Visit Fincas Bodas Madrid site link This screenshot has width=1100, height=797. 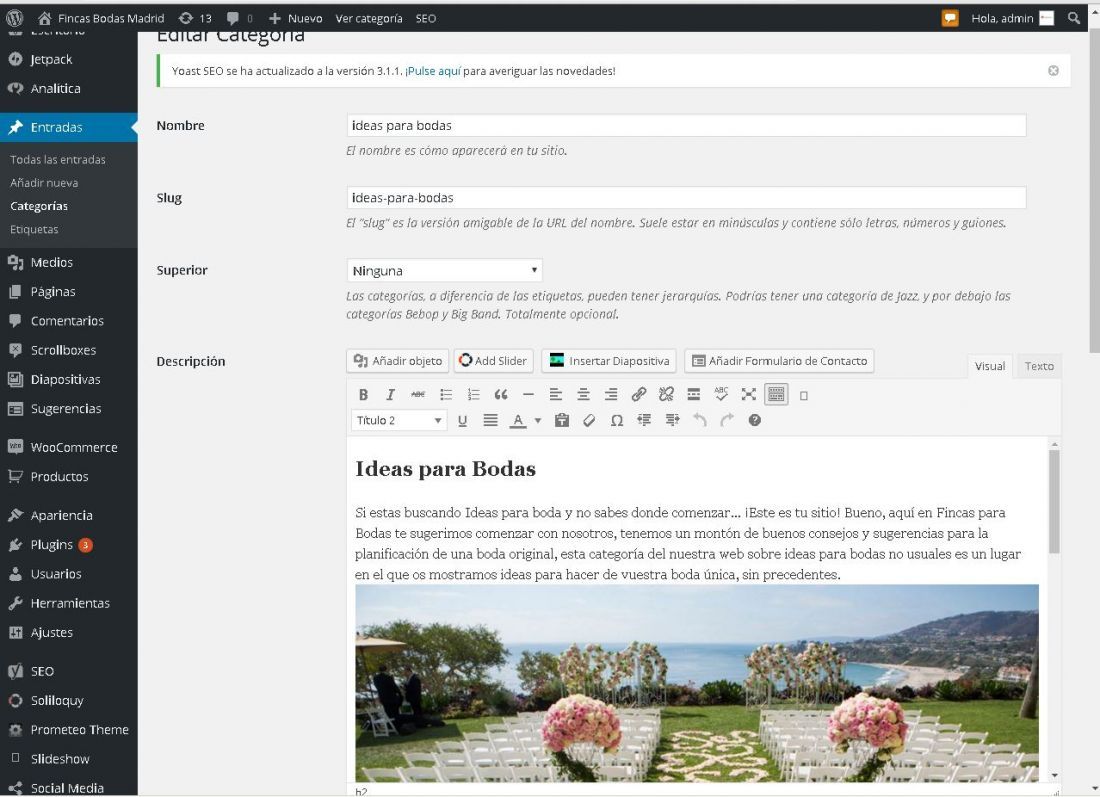[100, 18]
